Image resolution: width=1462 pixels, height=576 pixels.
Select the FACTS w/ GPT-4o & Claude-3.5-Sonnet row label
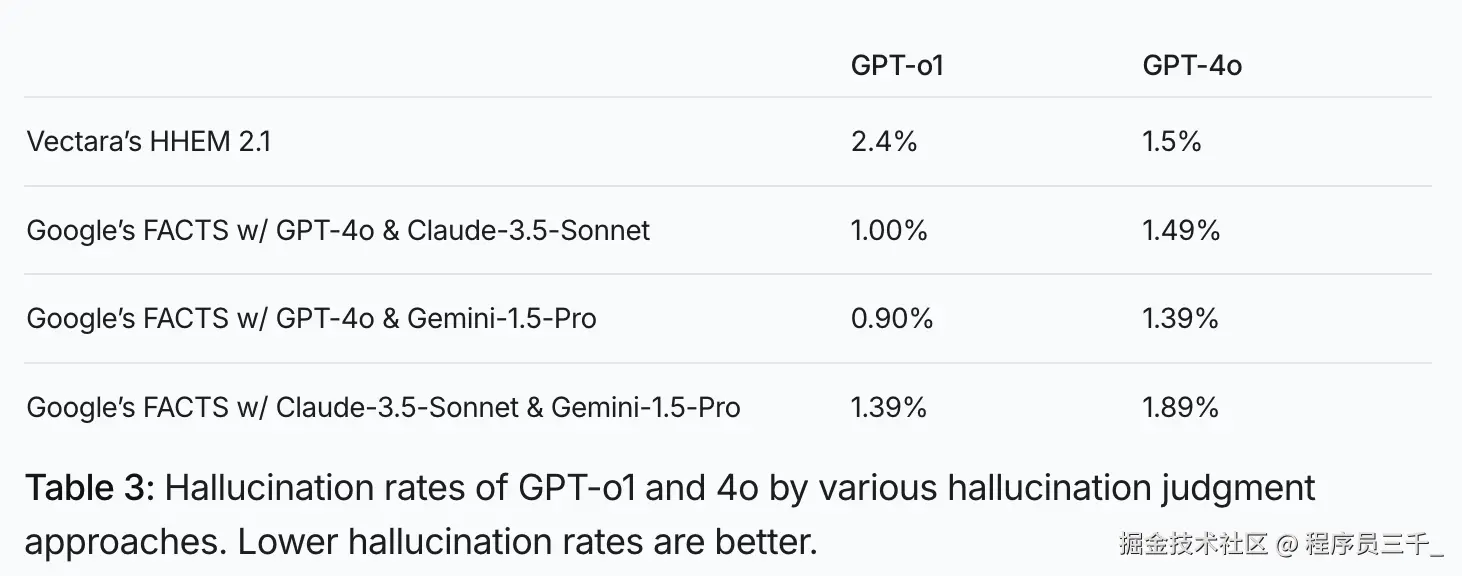tap(338, 231)
